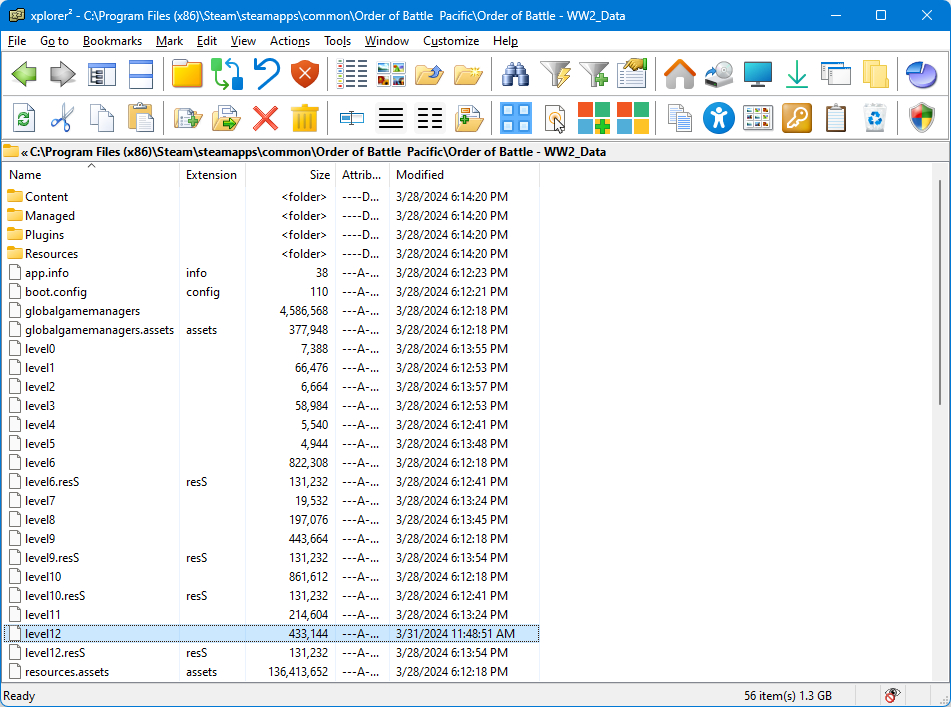Click the dual pane split icon
Viewport: 951px width, 707px height.
(141, 75)
